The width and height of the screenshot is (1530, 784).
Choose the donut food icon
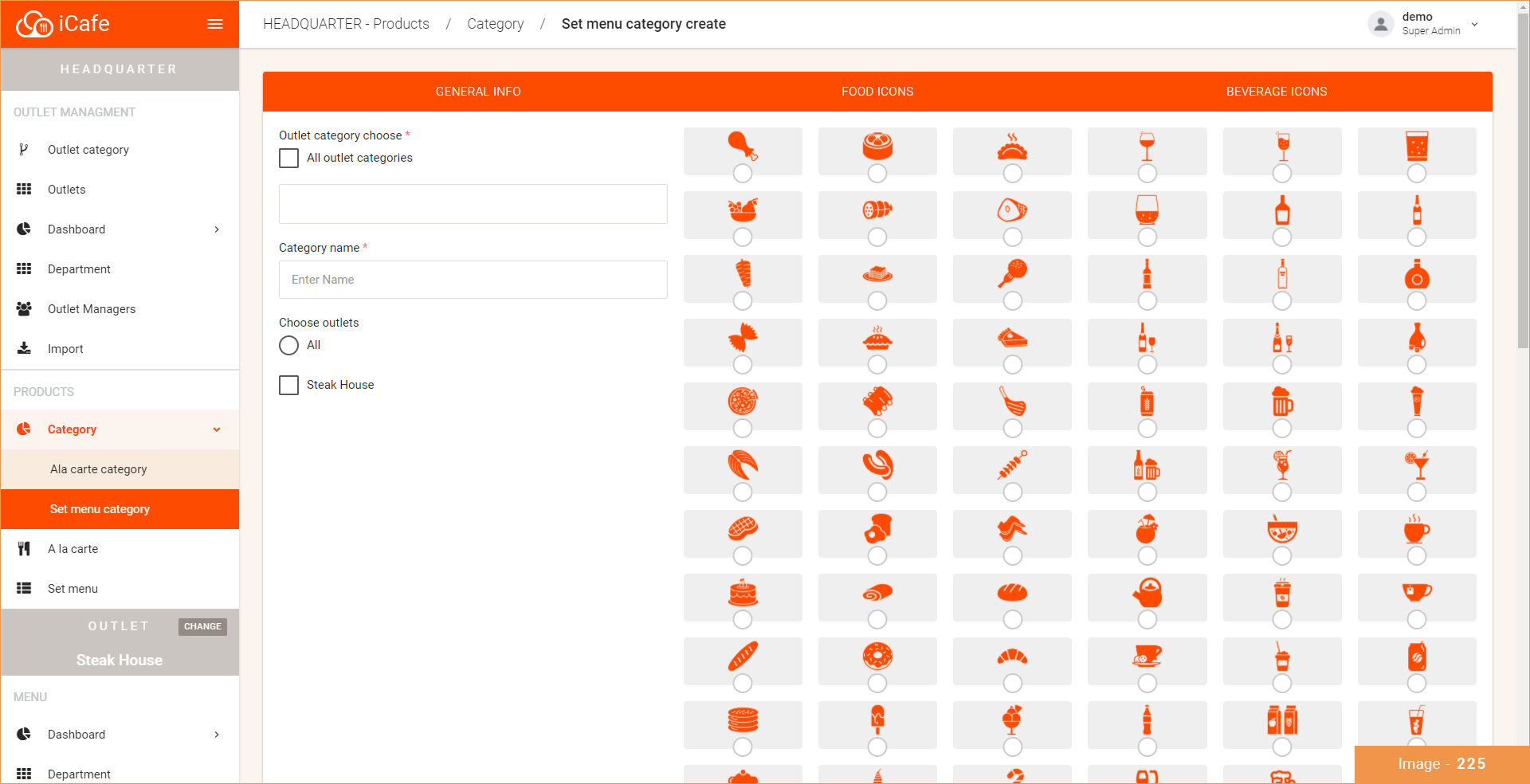(877, 656)
